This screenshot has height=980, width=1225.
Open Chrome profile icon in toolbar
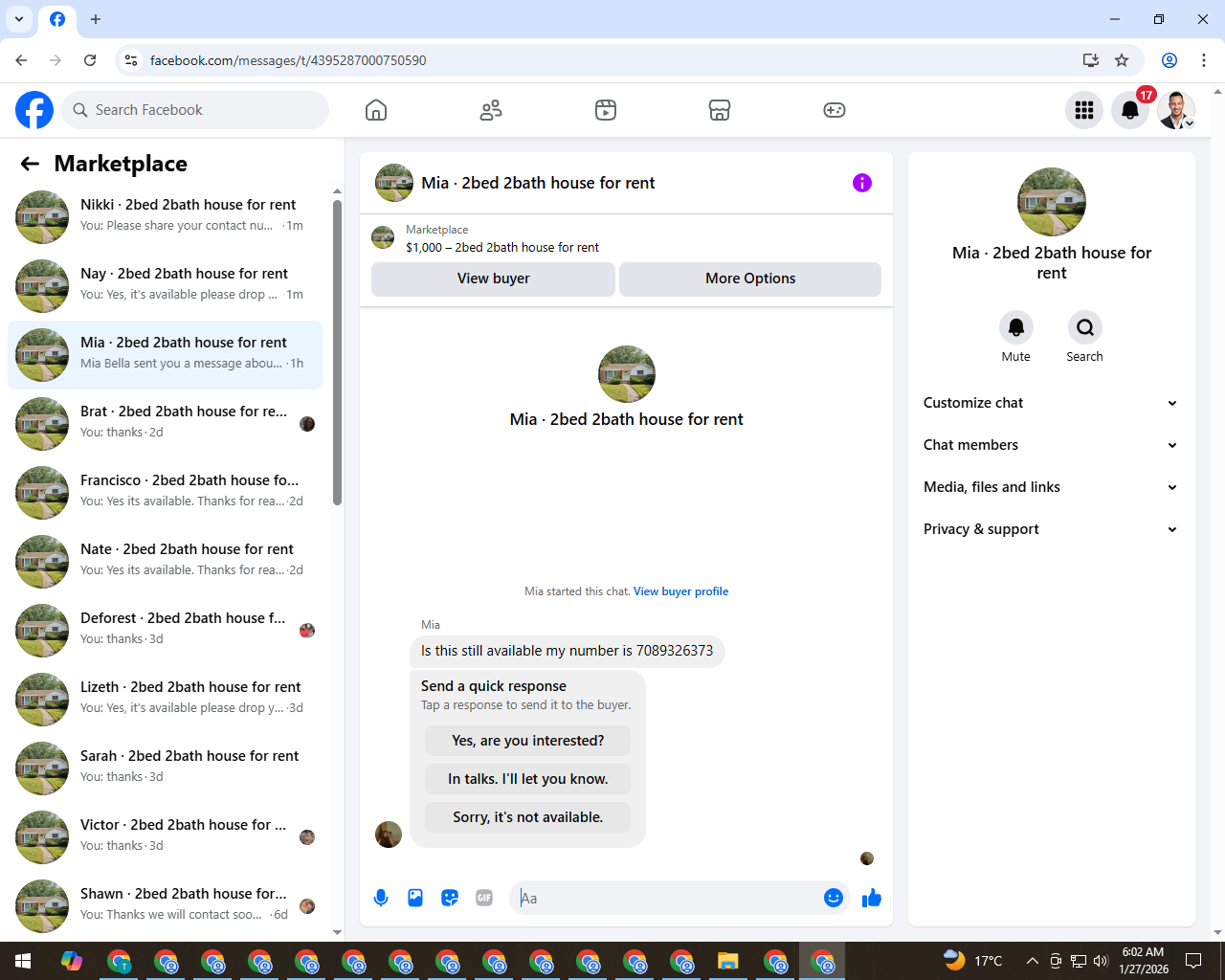[x=1169, y=60]
